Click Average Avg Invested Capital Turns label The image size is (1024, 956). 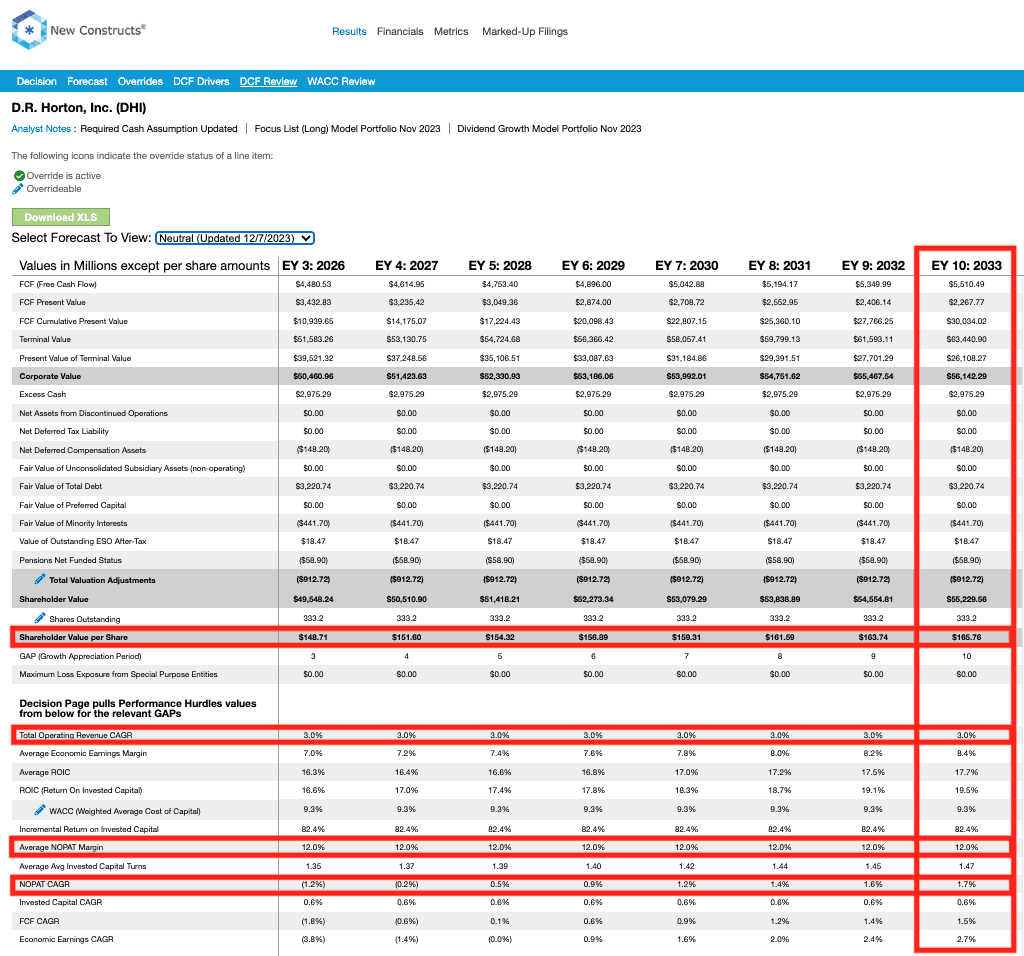(x=83, y=867)
